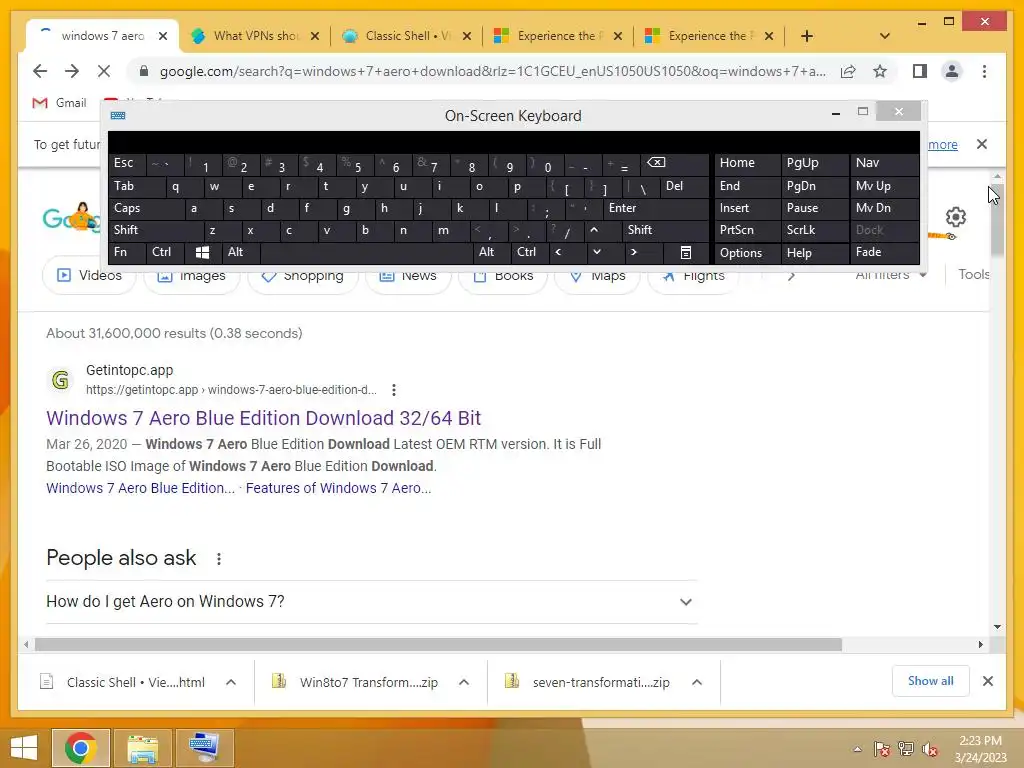Open tab search dropdown arrow
1024x768 pixels.
click(884, 36)
